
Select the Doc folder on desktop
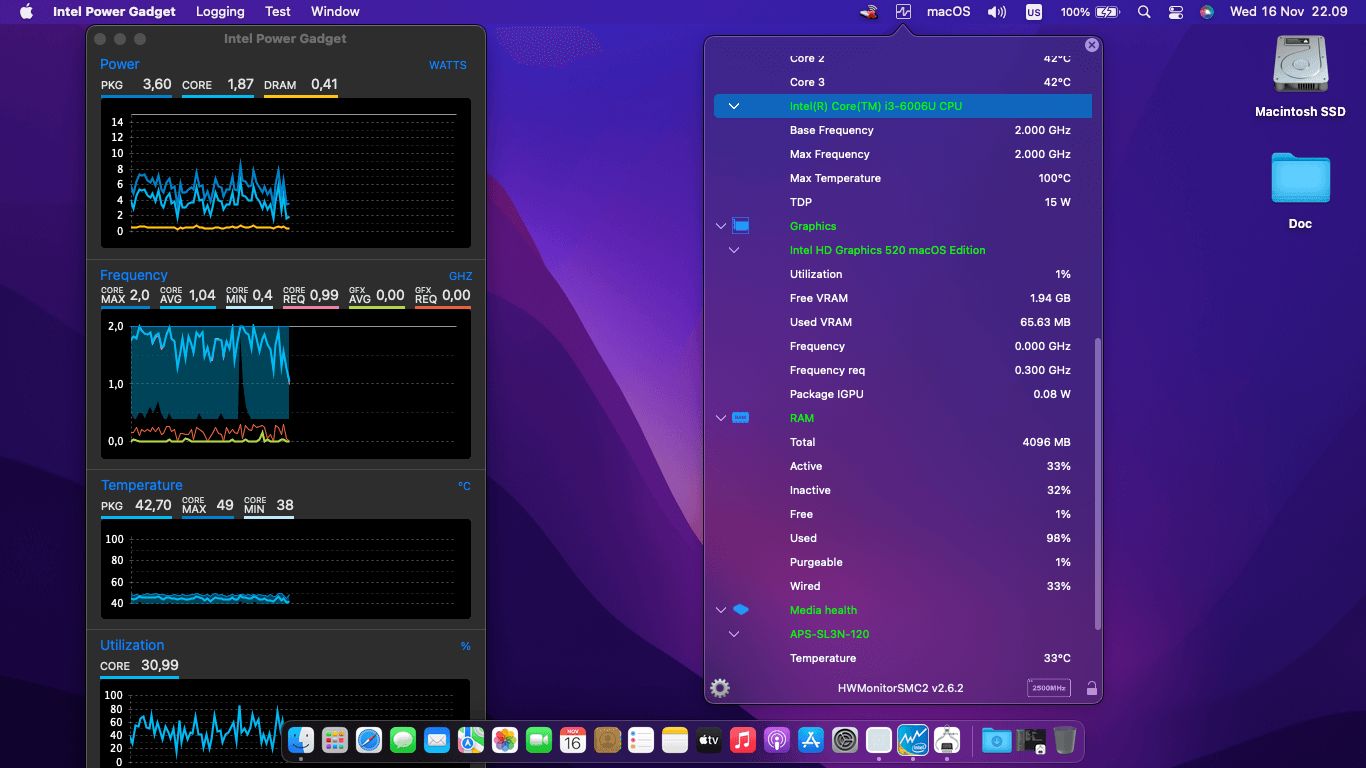(x=1300, y=189)
